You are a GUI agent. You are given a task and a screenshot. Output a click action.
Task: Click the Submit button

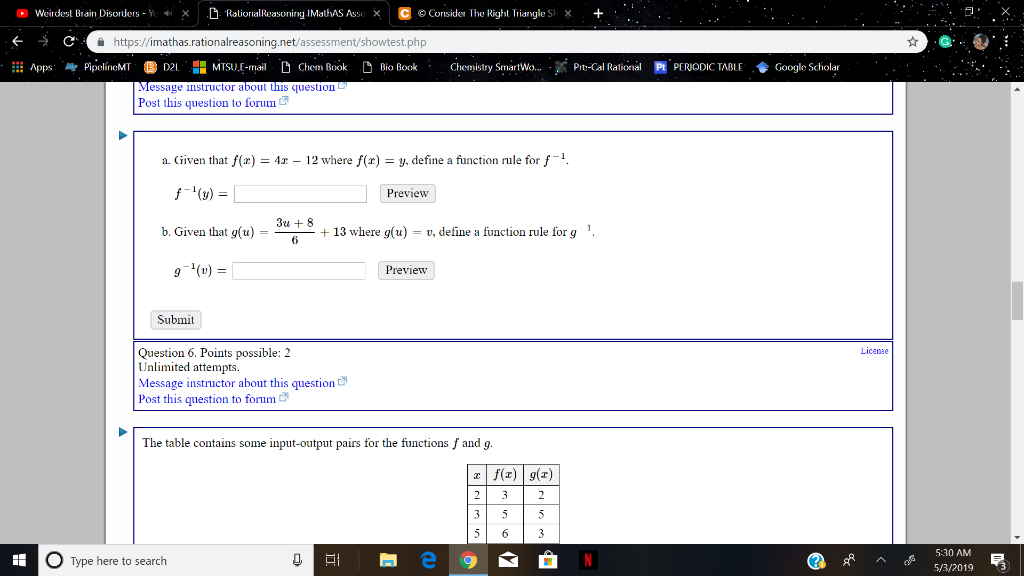tap(175, 320)
